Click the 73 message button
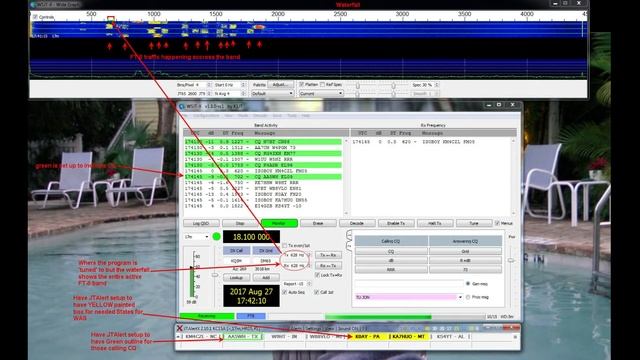The image size is (640, 360). (x=465, y=269)
